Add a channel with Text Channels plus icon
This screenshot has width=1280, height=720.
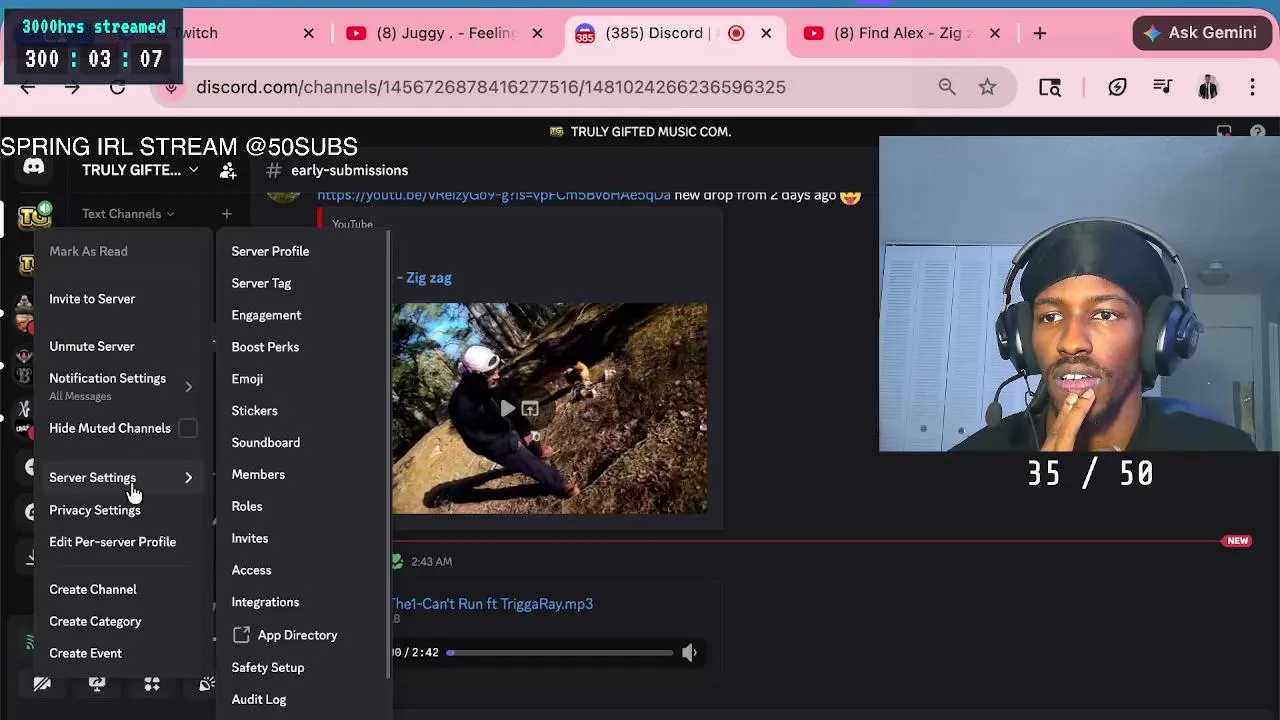tap(226, 213)
